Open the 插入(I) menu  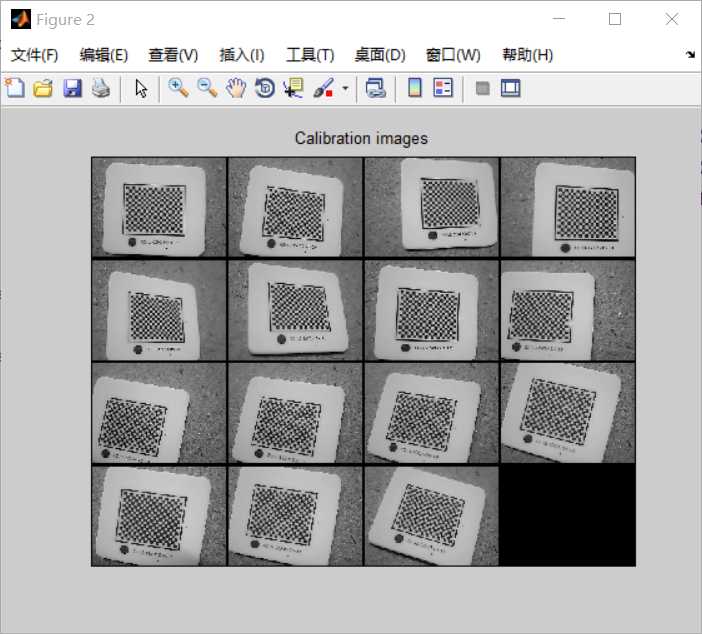(x=242, y=55)
